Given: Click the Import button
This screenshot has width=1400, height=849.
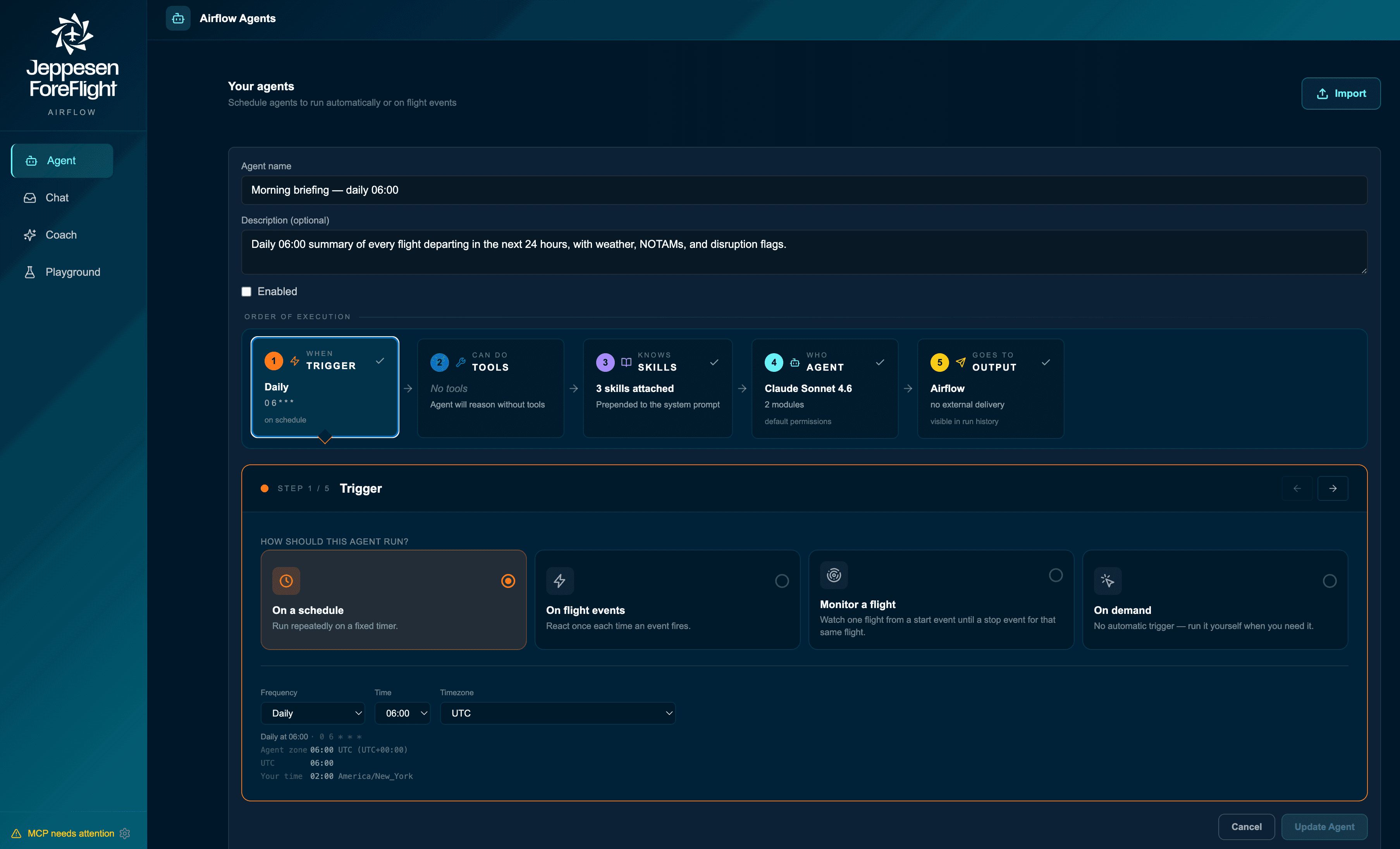Looking at the screenshot, I should [x=1341, y=93].
